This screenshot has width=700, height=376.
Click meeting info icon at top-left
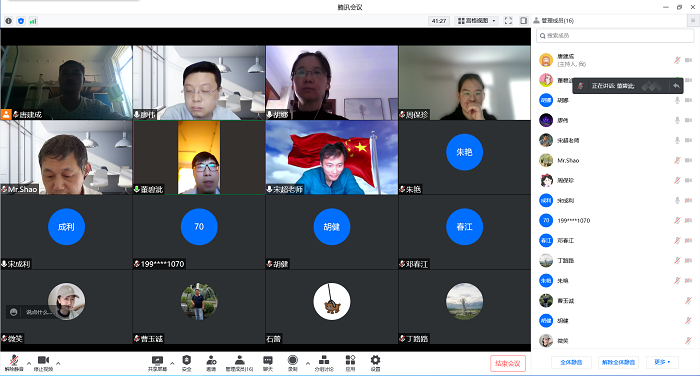(8, 21)
